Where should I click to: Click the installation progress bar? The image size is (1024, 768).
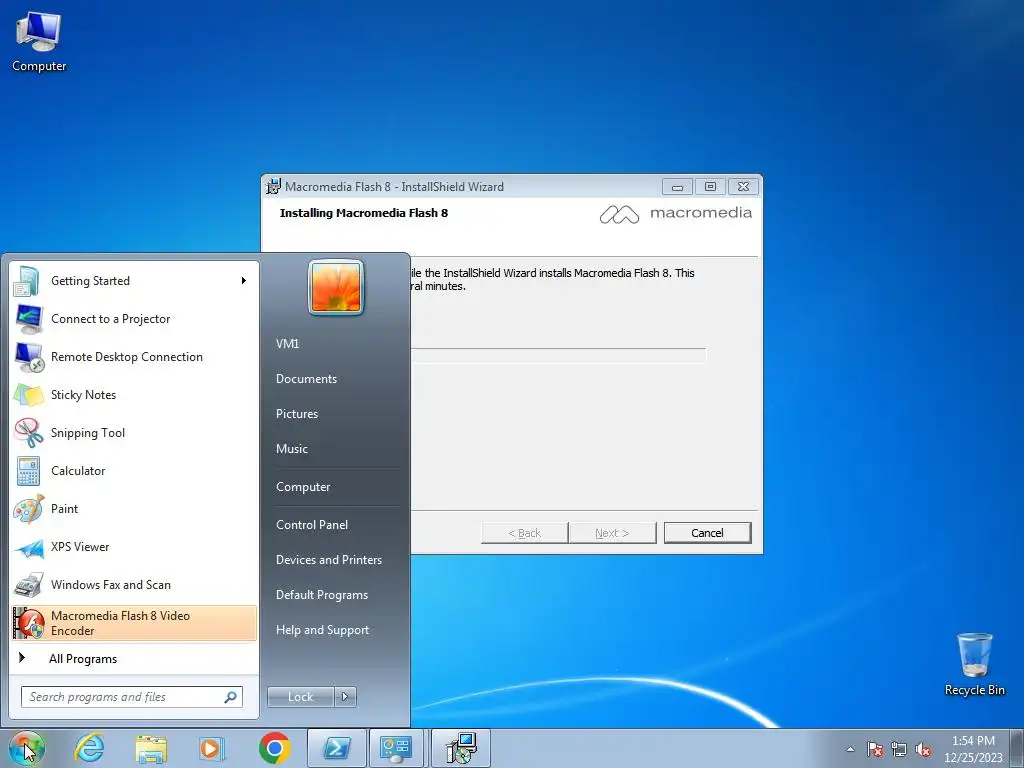tap(558, 356)
